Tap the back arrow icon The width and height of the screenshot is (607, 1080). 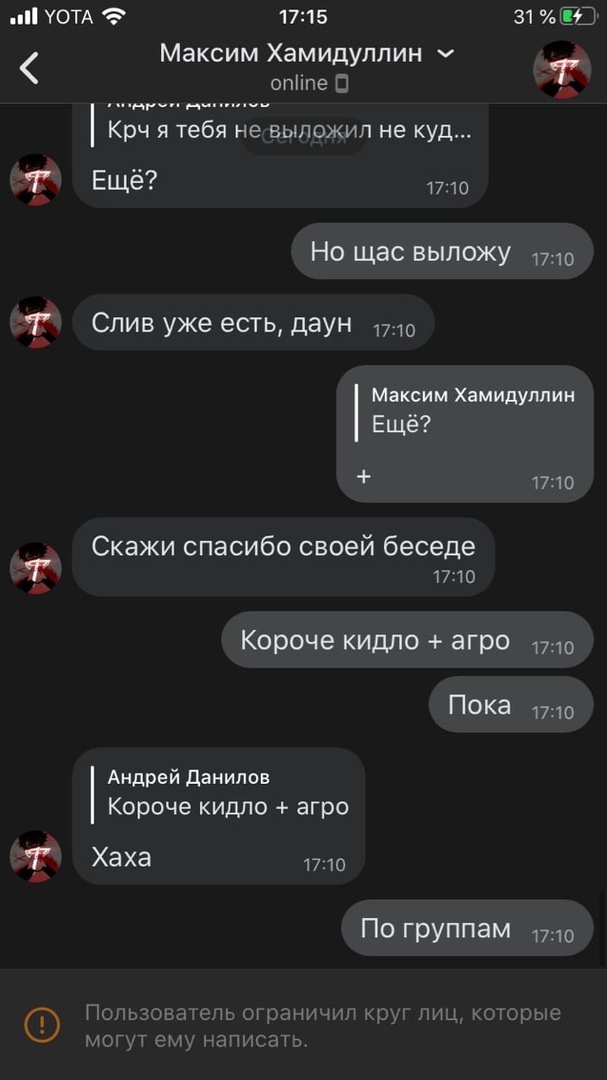[x=29, y=68]
